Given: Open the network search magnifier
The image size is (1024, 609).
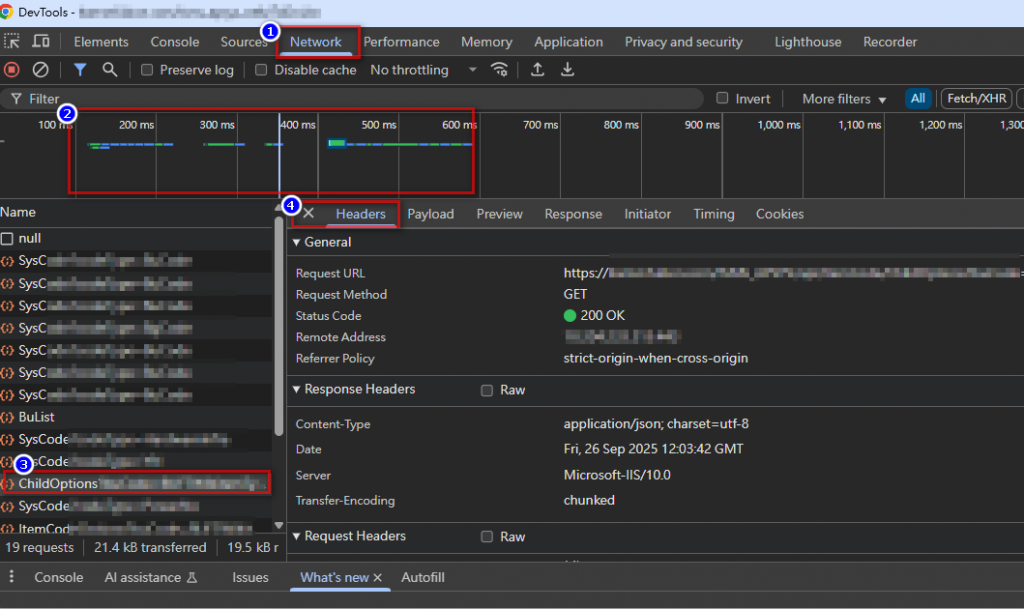Looking at the screenshot, I should pos(110,70).
